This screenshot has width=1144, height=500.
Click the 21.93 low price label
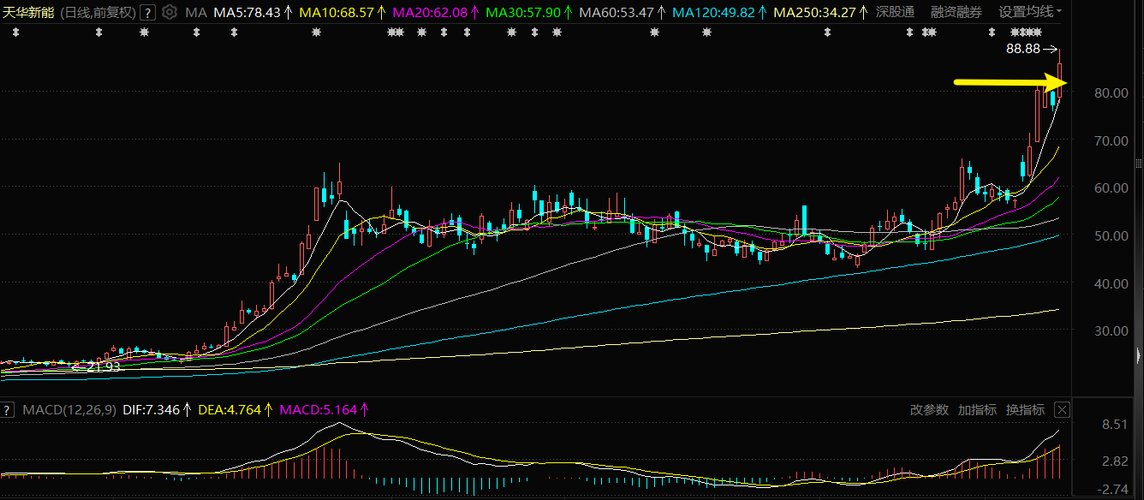click(x=103, y=366)
